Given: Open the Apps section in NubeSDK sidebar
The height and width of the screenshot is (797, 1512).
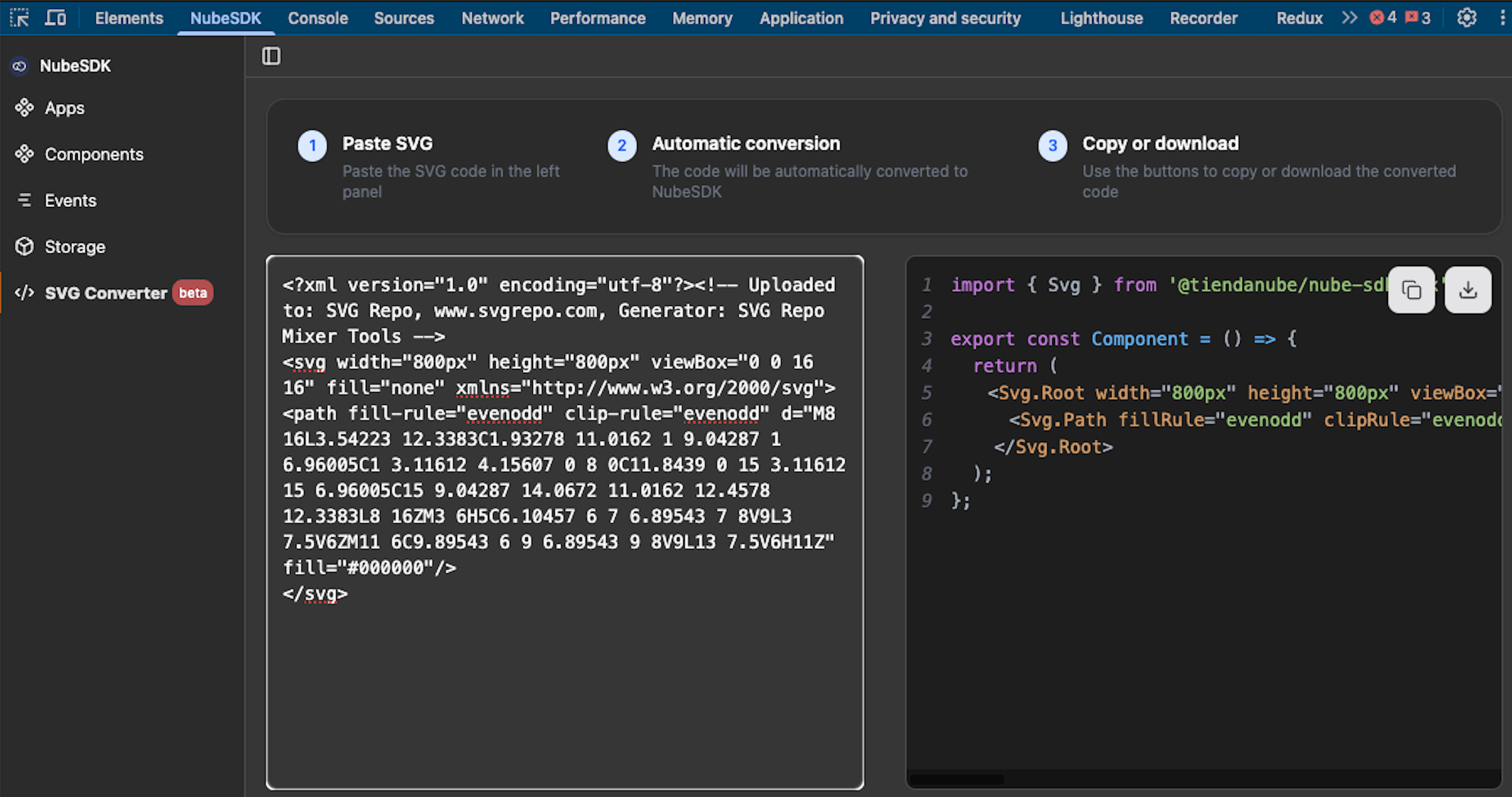Looking at the screenshot, I should pos(64,107).
